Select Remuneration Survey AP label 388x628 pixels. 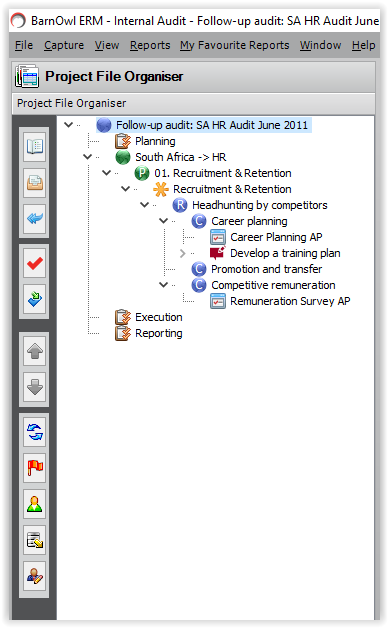point(290,301)
